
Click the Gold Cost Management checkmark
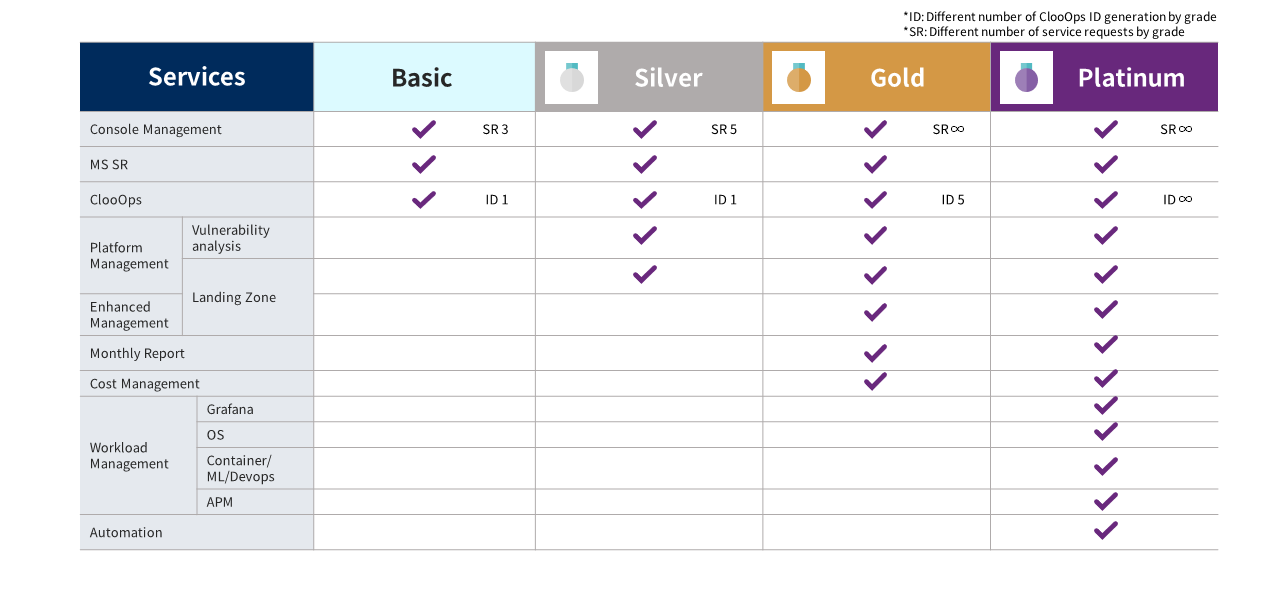(x=875, y=381)
